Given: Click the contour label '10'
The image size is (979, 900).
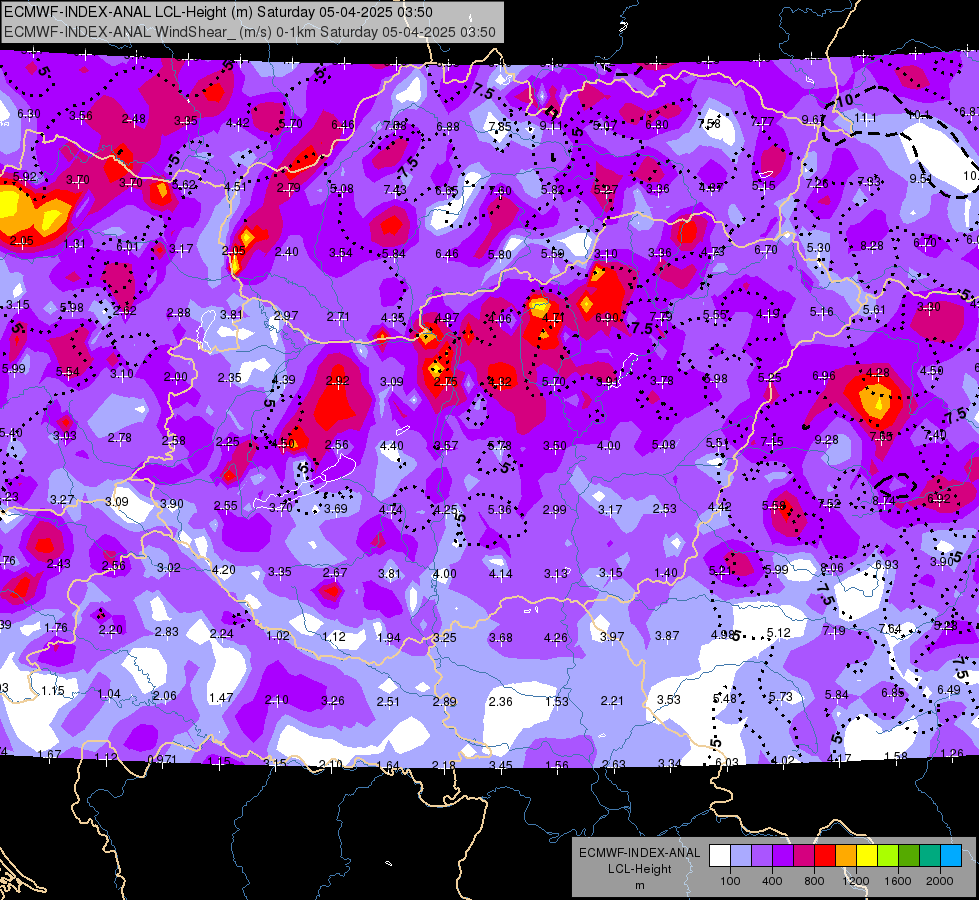Looking at the screenshot, I should pos(844,100).
